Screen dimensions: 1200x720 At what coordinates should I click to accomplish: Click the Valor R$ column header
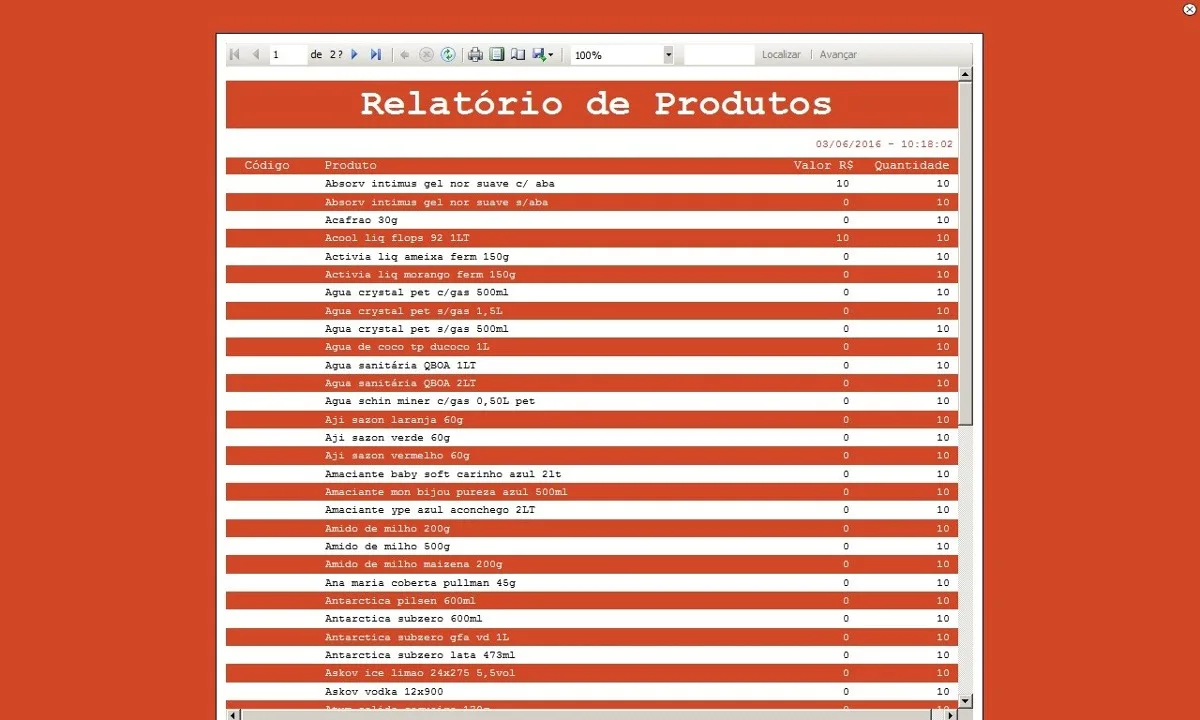[823, 165]
